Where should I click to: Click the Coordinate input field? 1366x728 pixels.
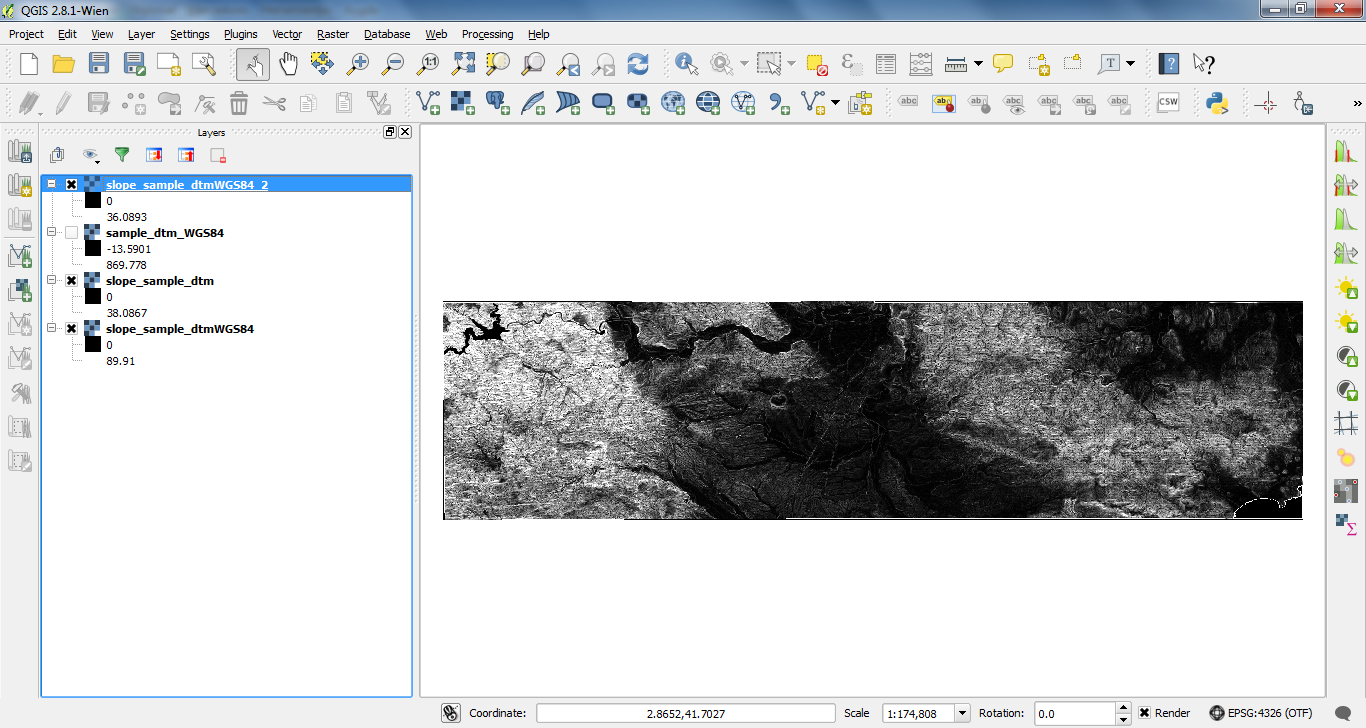(685, 713)
